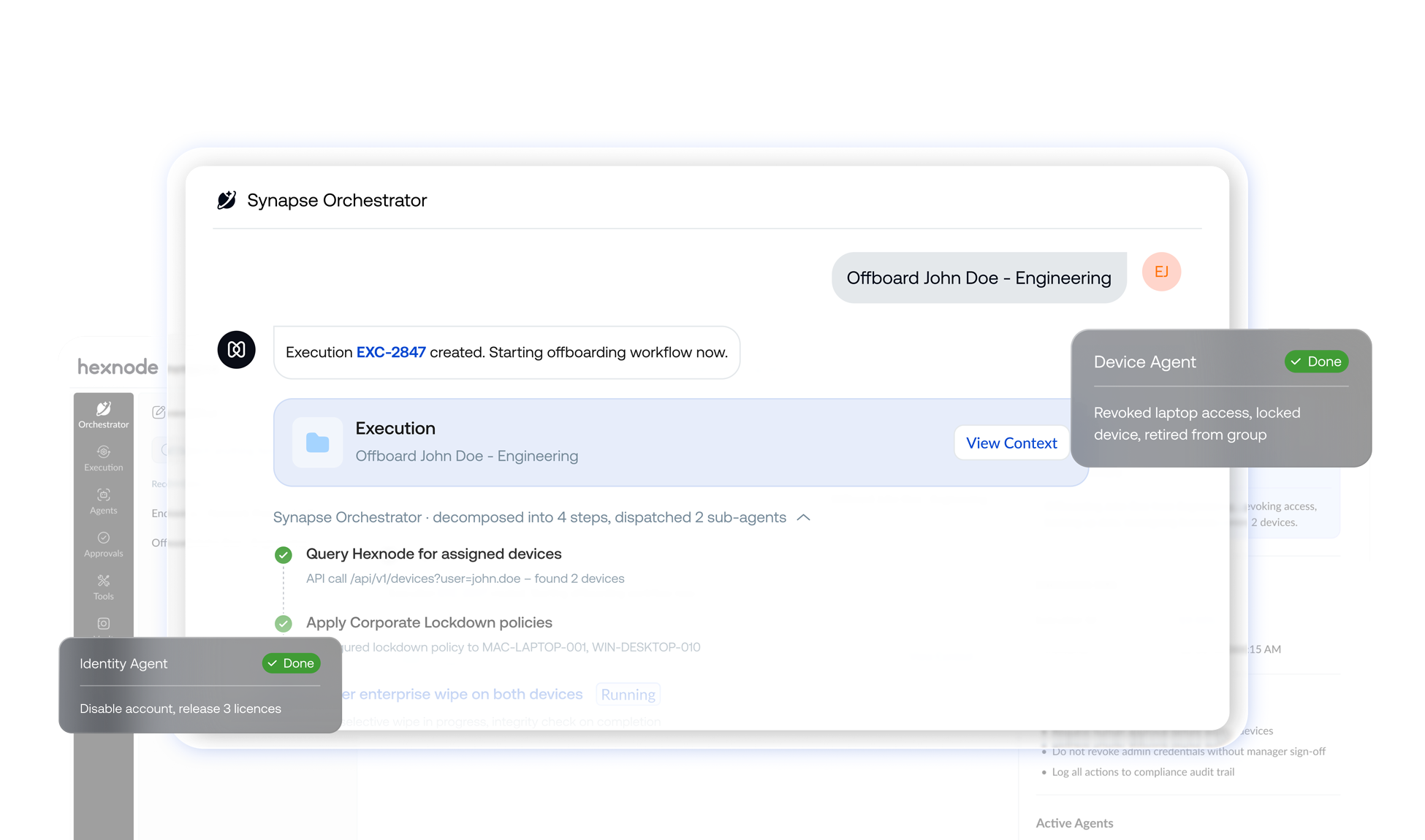Click the Execution card title
The image size is (1425, 840).
[x=395, y=428]
